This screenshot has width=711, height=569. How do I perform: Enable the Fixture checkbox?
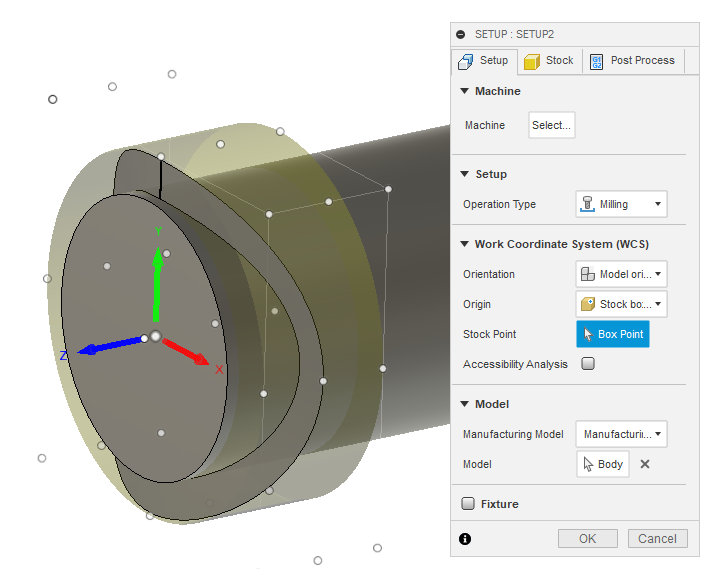click(468, 504)
